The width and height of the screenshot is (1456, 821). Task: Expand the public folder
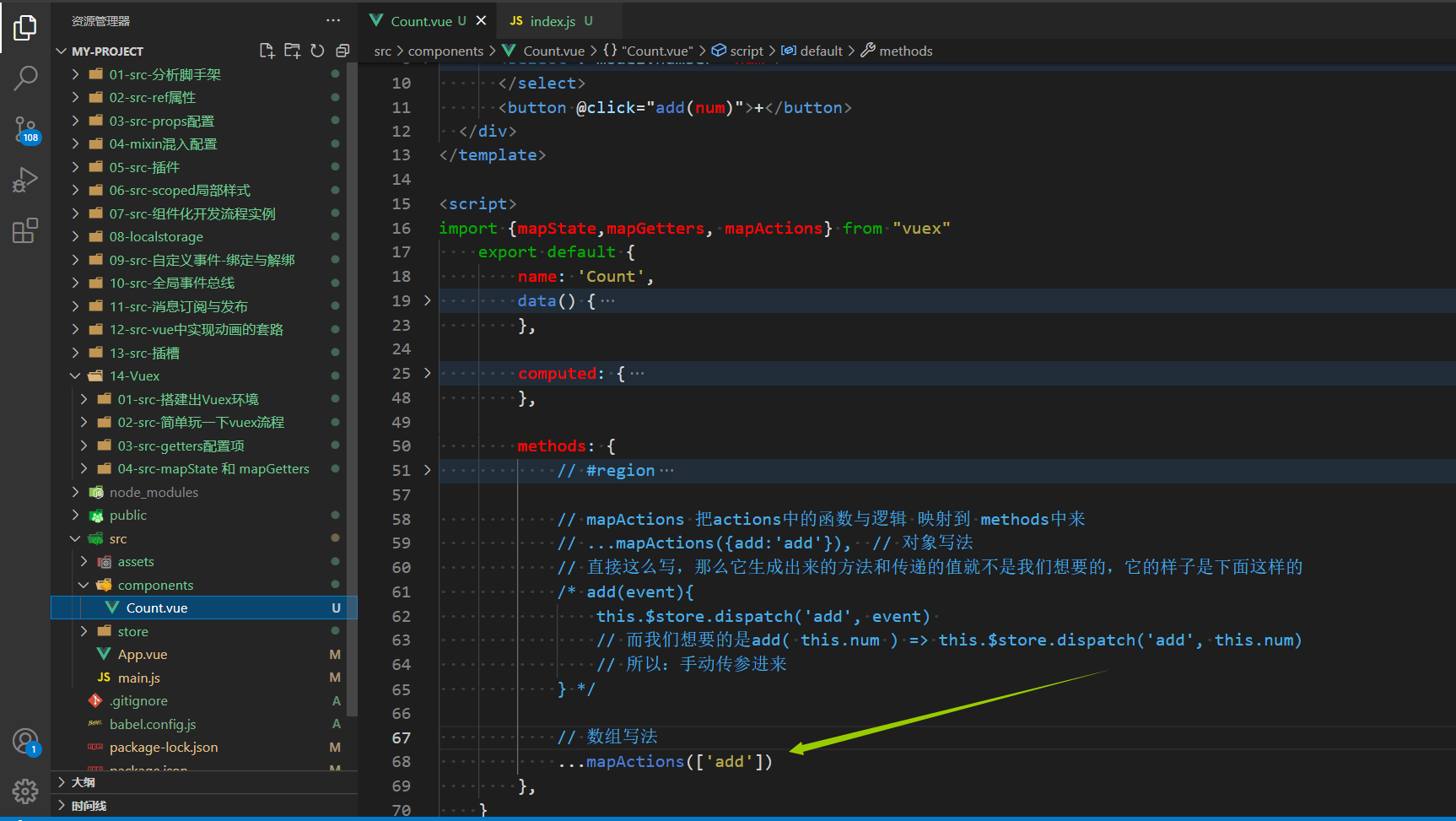(76, 515)
